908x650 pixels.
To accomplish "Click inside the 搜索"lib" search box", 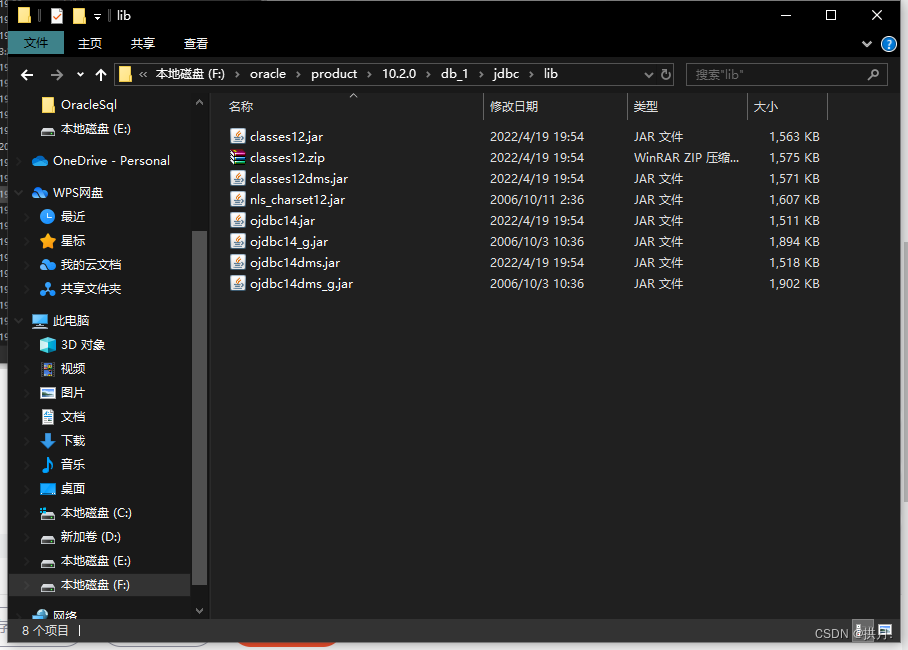I will coord(790,73).
